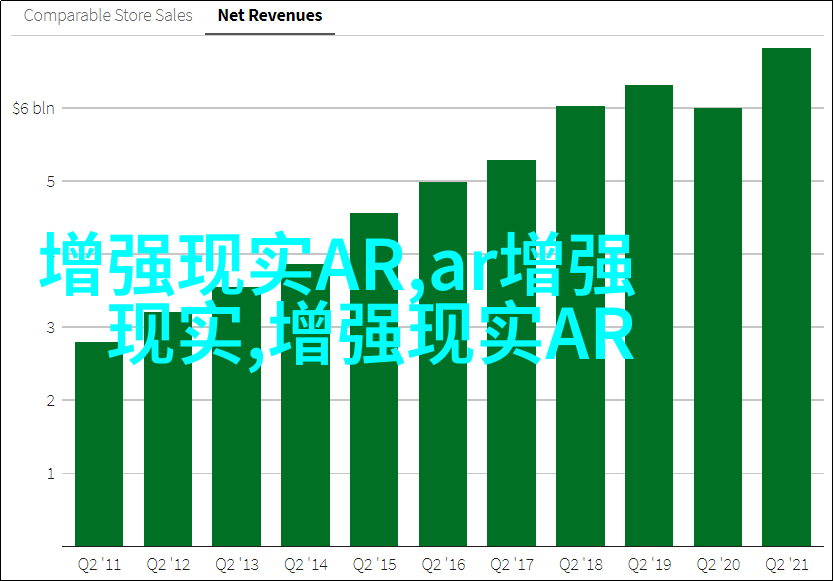Click the Q2 '15 axis label
This screenshot has height=581, width=834.
374,565
